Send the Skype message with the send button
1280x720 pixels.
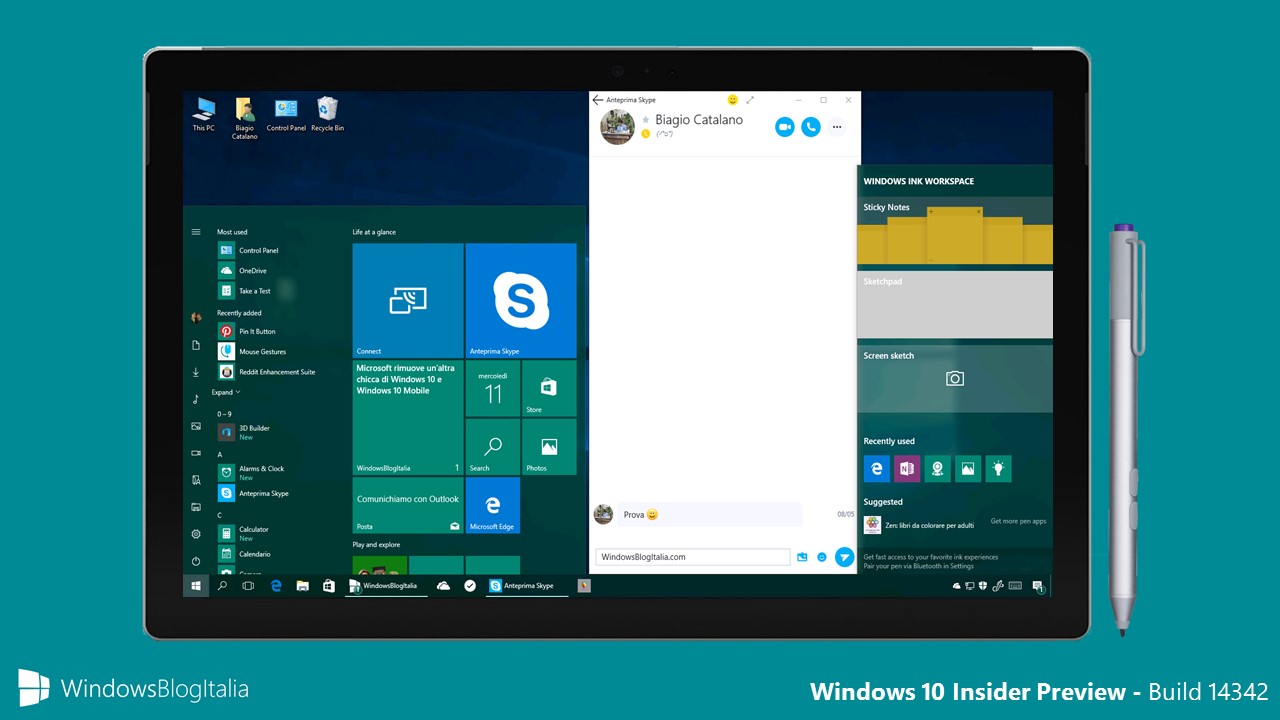tap(845, 557)
